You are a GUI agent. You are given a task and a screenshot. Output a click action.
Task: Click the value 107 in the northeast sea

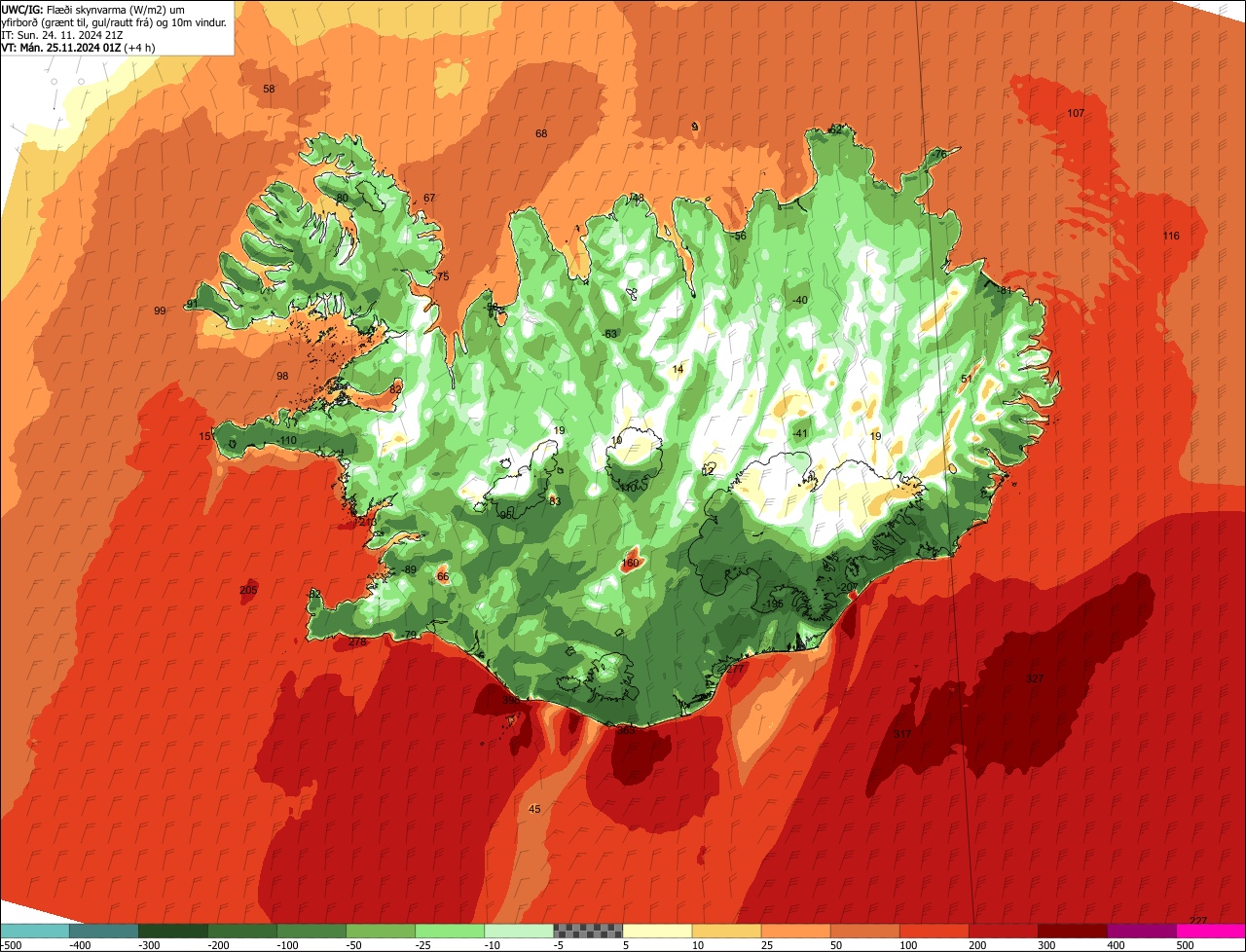coord(1076,113)
